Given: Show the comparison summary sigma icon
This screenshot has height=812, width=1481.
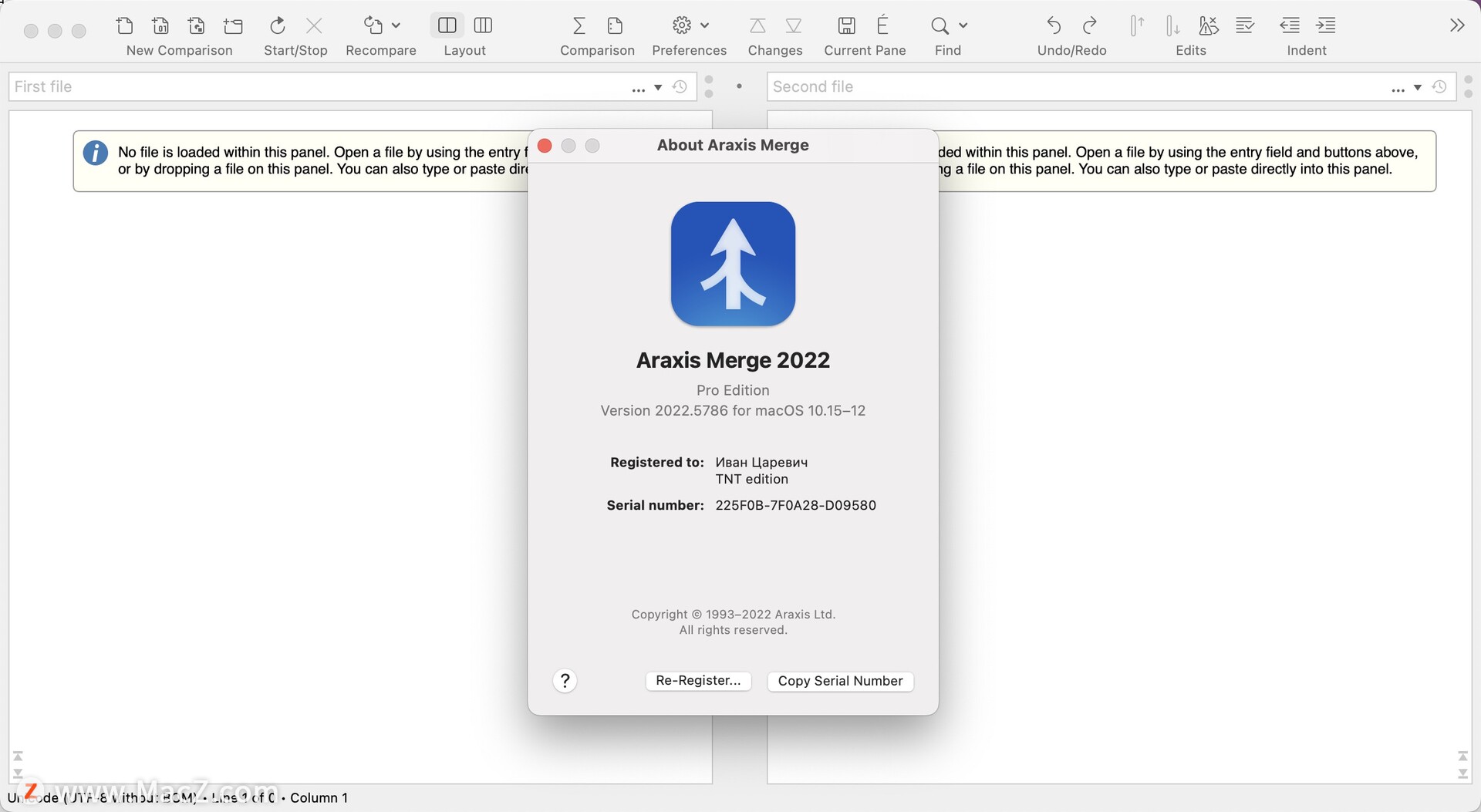Looking at the screenshot, I should point(579,25).
